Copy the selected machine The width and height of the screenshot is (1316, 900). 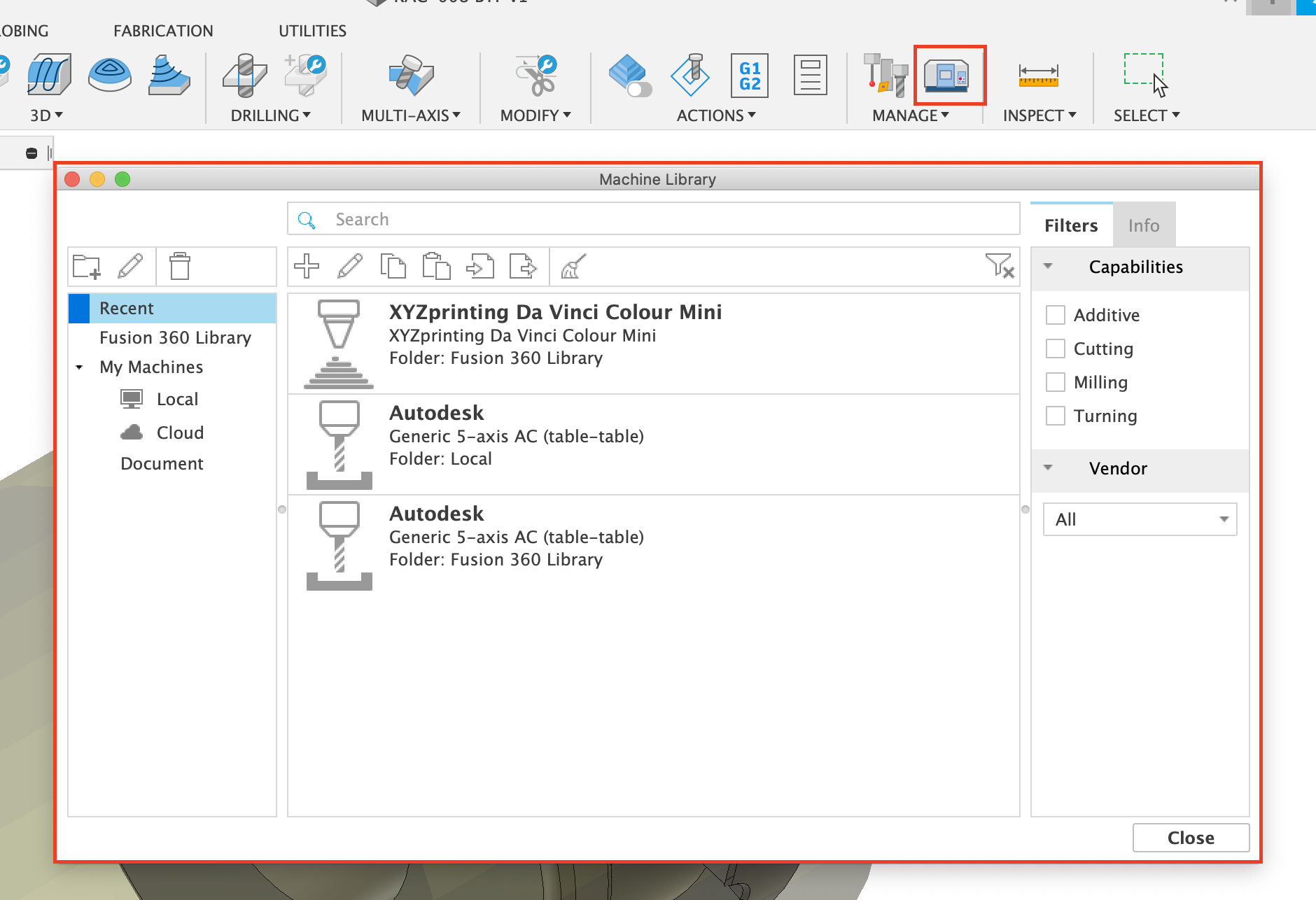coord(393,267)
